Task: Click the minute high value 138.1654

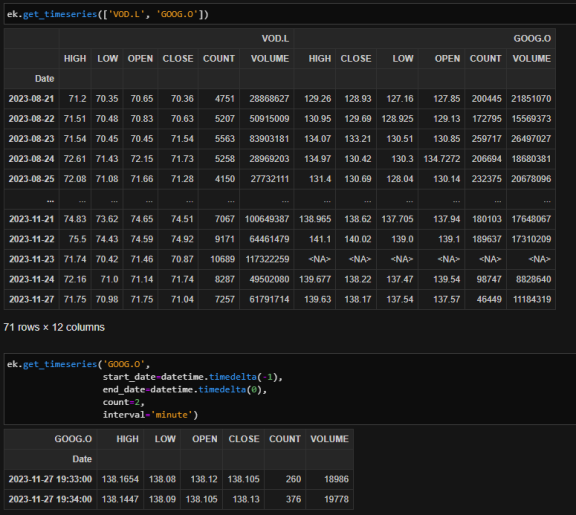Action: pos(120,479)
